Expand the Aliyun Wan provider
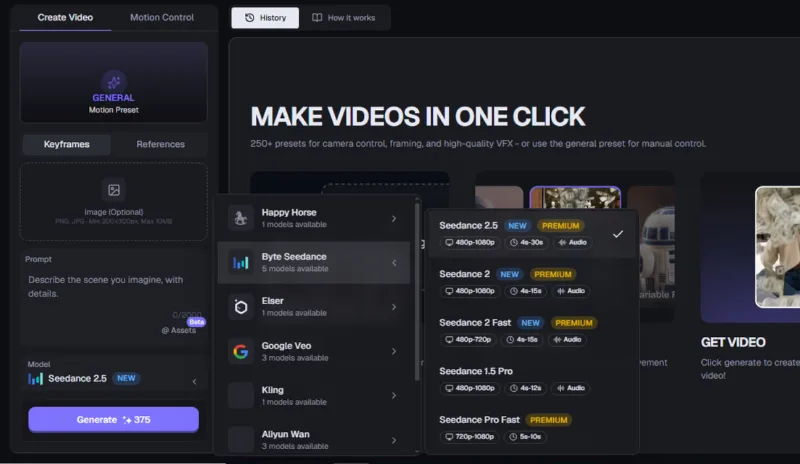The width and height of the screenshot is (800, 464). tap(314, 439)
